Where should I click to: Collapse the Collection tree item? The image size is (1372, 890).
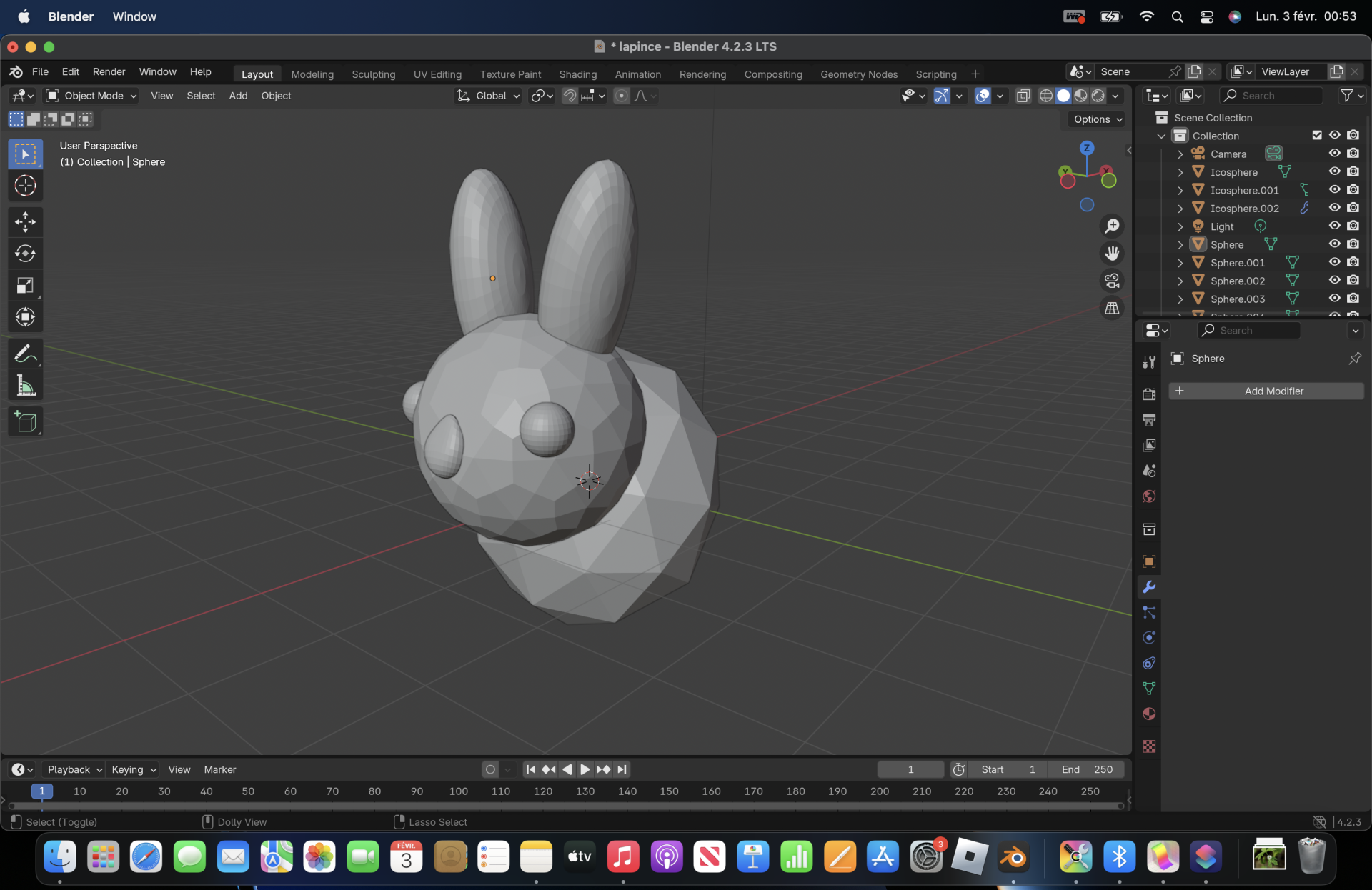point(1161,136)
